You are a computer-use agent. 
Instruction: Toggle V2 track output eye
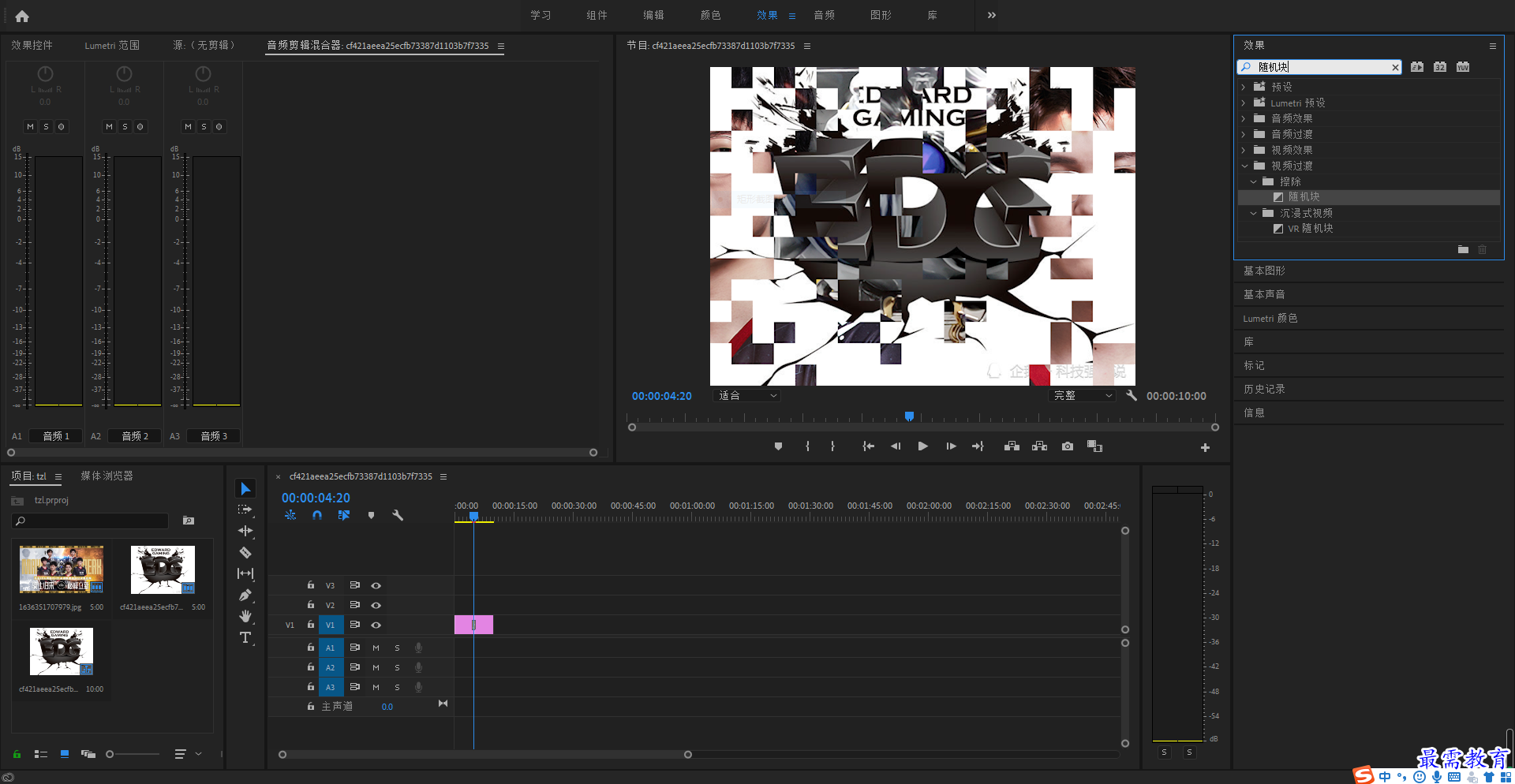coord(376,605)
